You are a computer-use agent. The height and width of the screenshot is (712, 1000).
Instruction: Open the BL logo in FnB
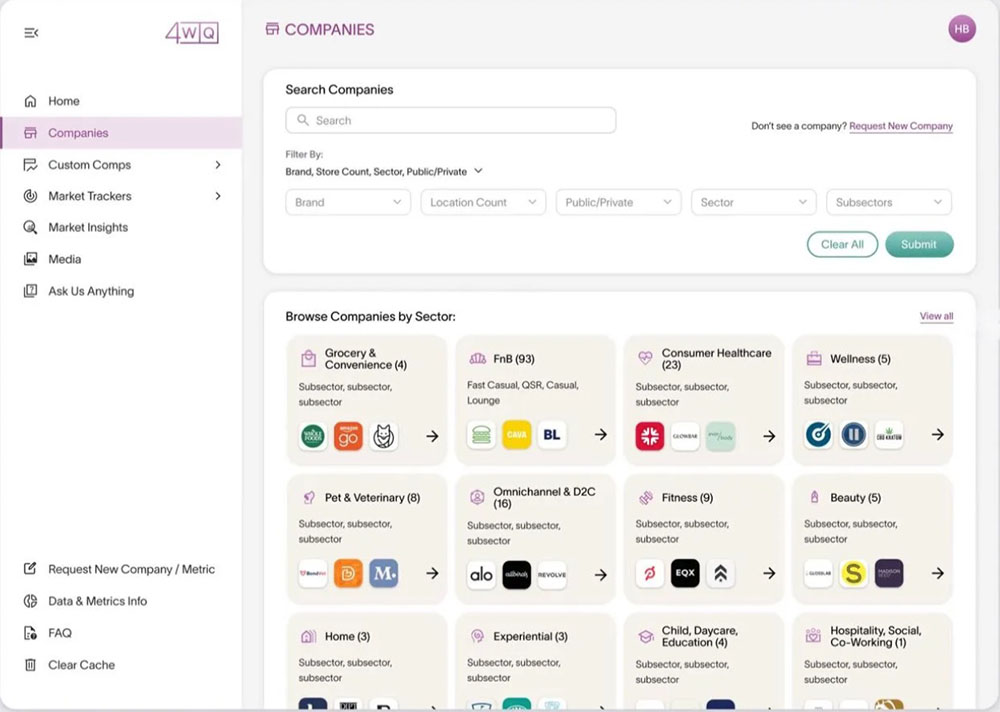tap(552, 434)
